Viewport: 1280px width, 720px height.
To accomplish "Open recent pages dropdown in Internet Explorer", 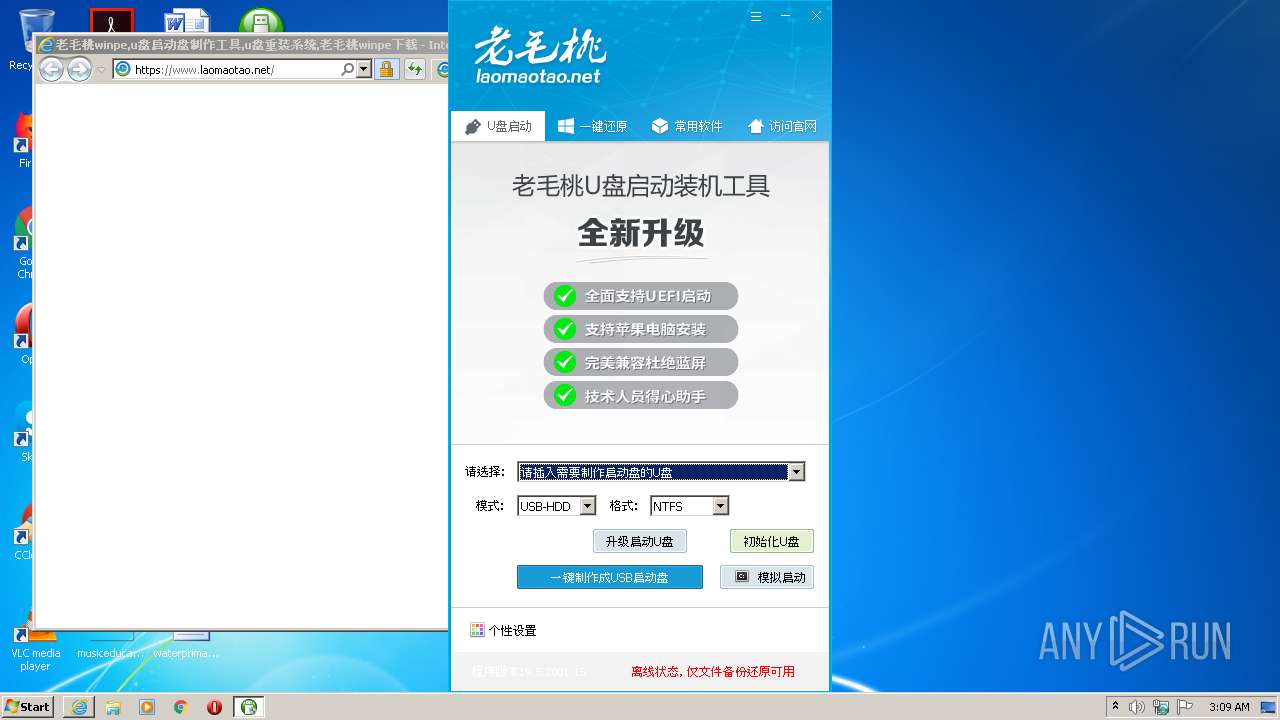I will pyautogui.click(x=101, y=70).
